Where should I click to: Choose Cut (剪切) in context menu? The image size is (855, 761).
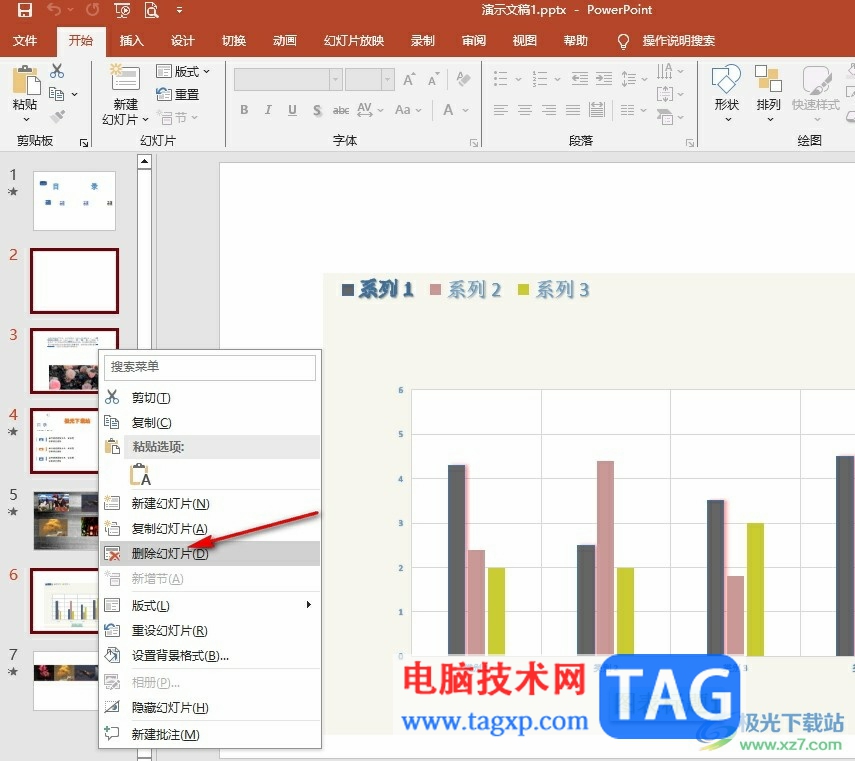(x=210, y=397)
